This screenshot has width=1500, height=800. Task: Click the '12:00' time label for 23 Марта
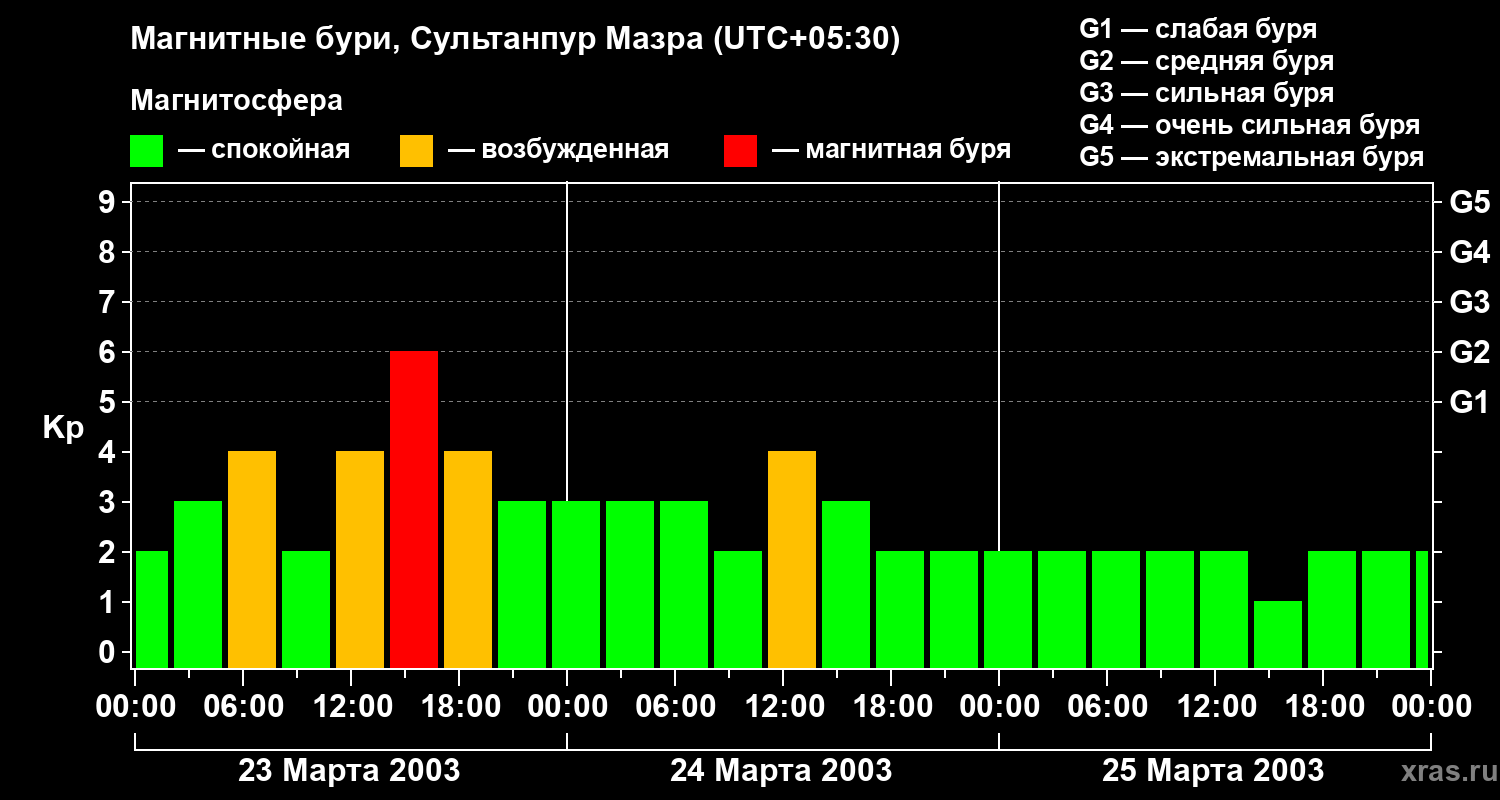pos(351,706)
